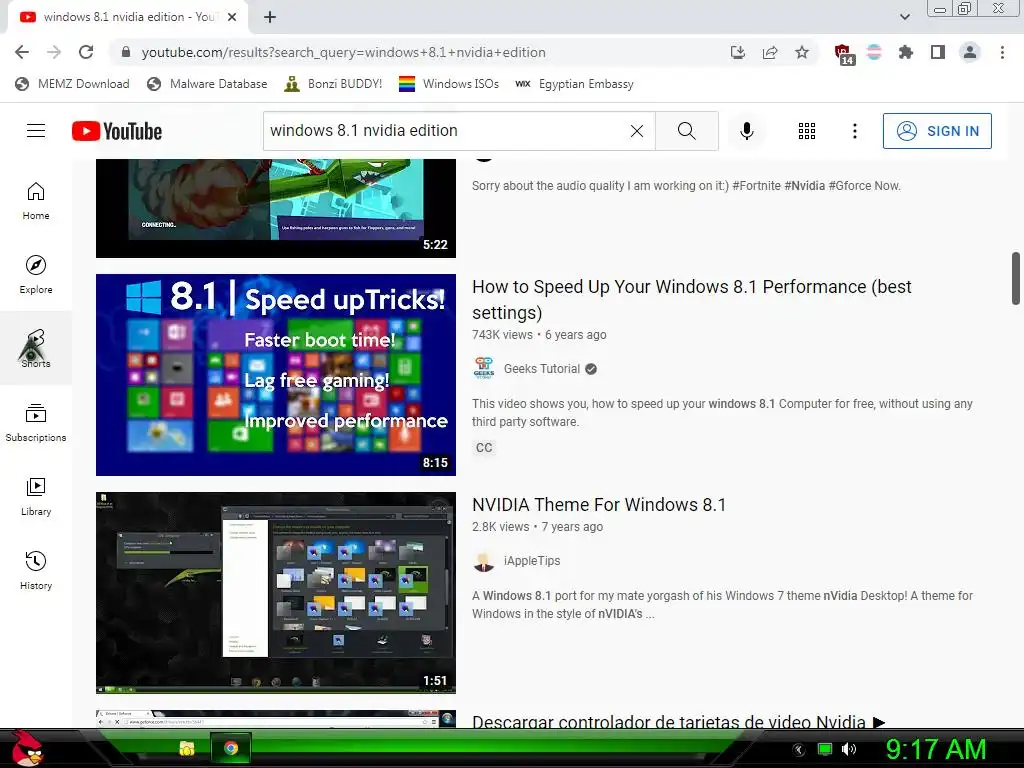The height and width of the screenshot is (768, 1024).
Task: Go to Home in the sidebar
Action: click(36, 200)
